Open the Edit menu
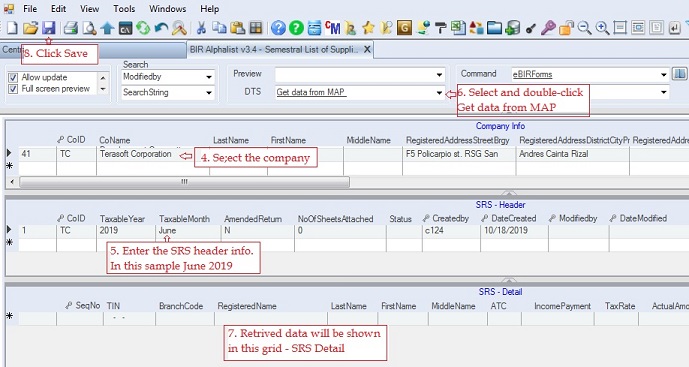Screen dimensions: 689x367 [x=58, y=9]
